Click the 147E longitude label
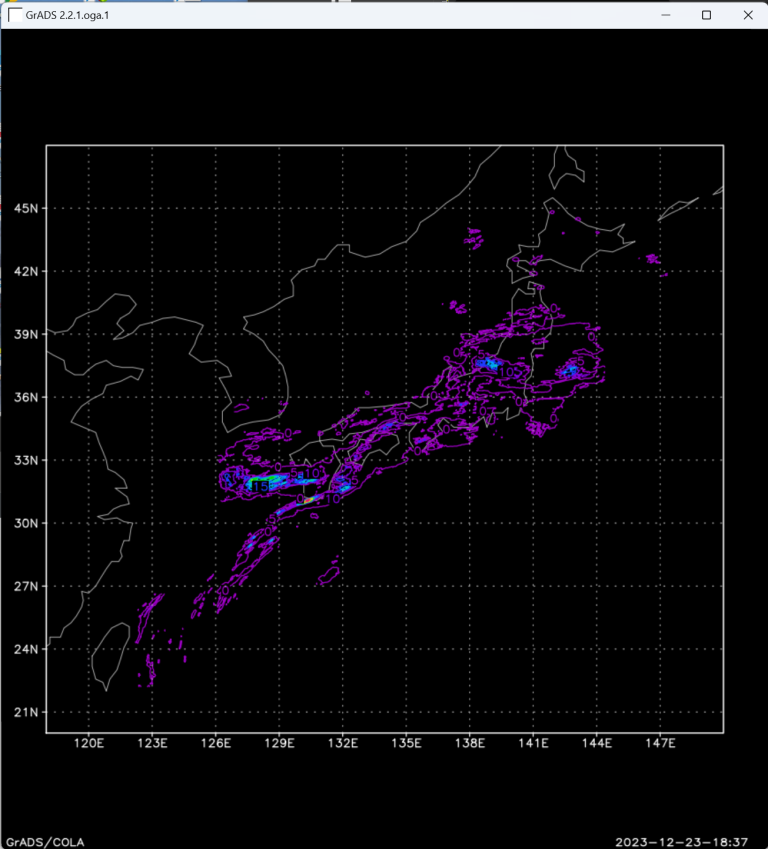This screenshot has width=768, height=849. pos(660,744)
